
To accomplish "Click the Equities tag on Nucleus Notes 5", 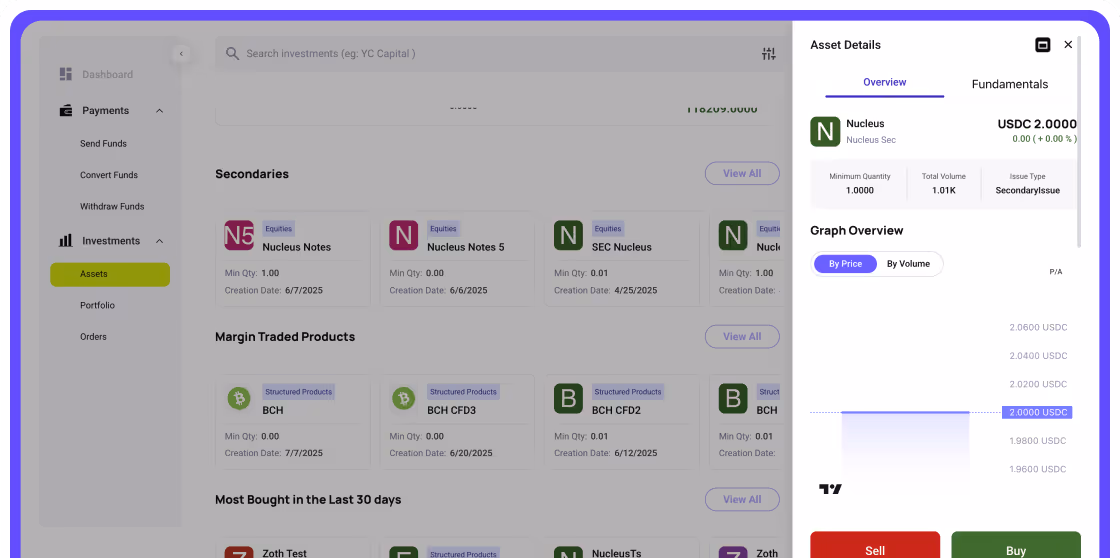I will coord(443,229).
